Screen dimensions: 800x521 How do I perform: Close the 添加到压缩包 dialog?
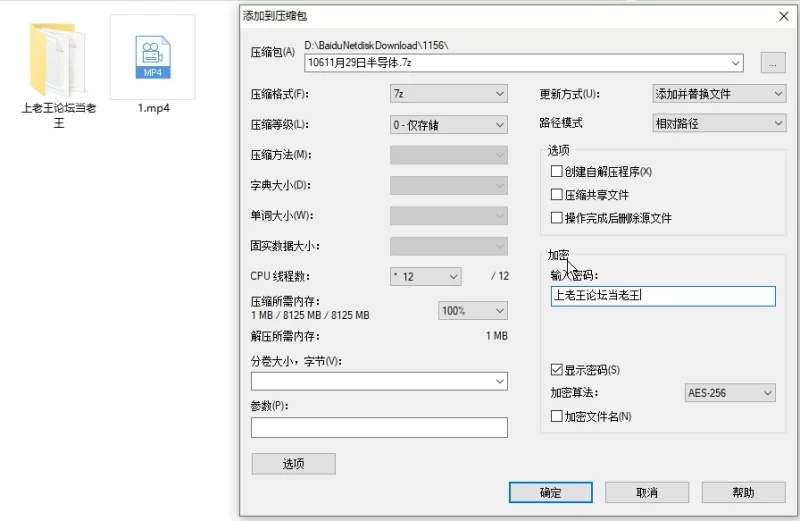[784, 16]
